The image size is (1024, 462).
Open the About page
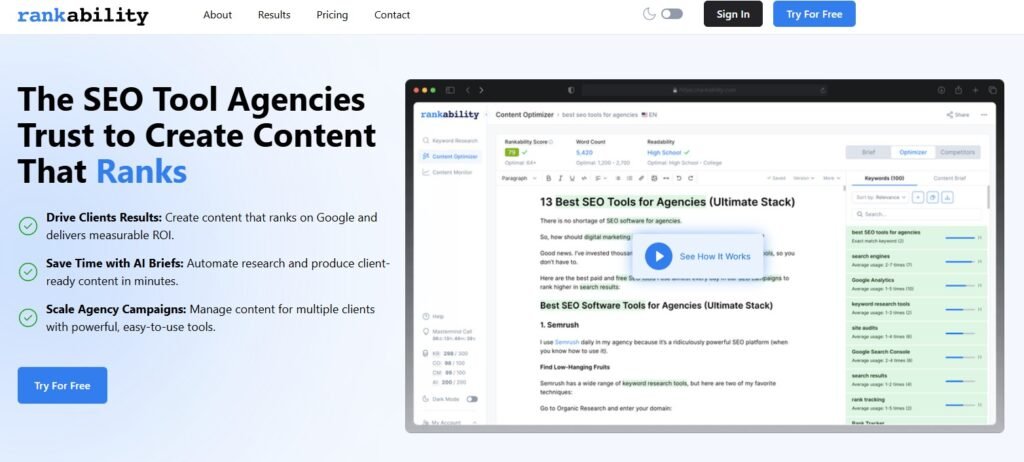pyautogui.click(x=217, y=14)
